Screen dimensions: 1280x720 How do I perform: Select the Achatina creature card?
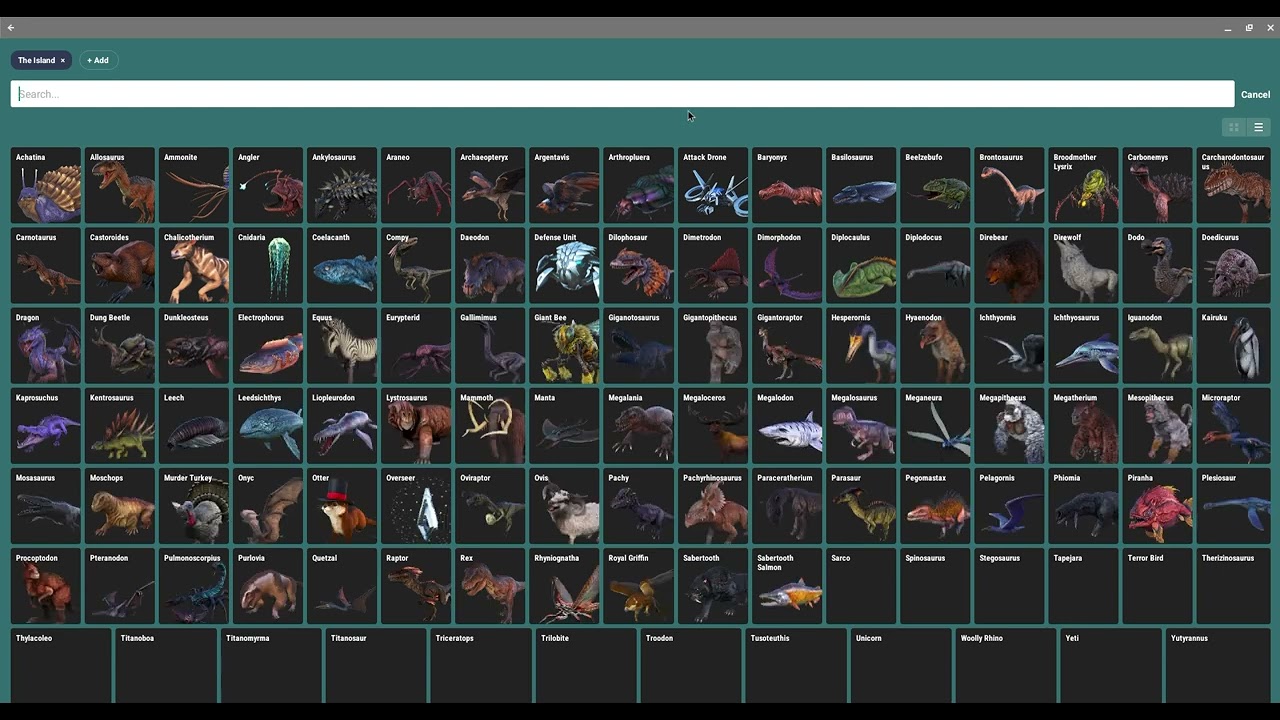tap(46, 185)
